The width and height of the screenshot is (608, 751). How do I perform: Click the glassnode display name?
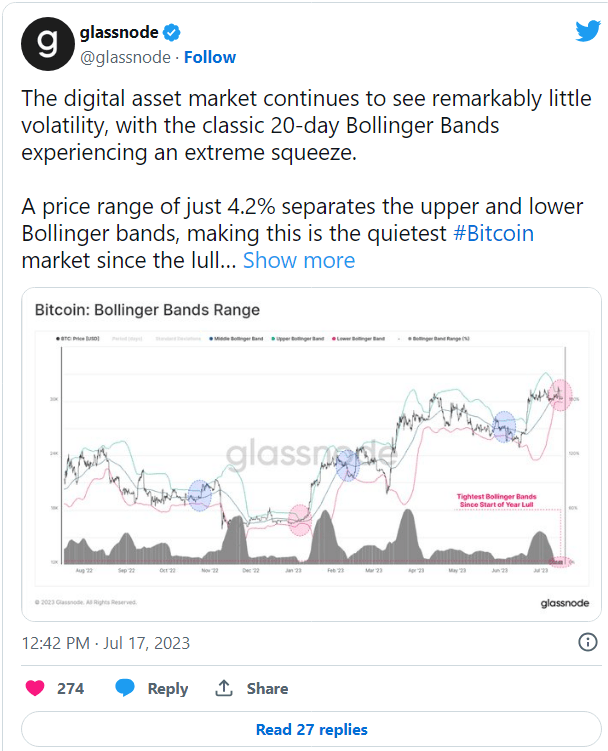pos(119,32)
